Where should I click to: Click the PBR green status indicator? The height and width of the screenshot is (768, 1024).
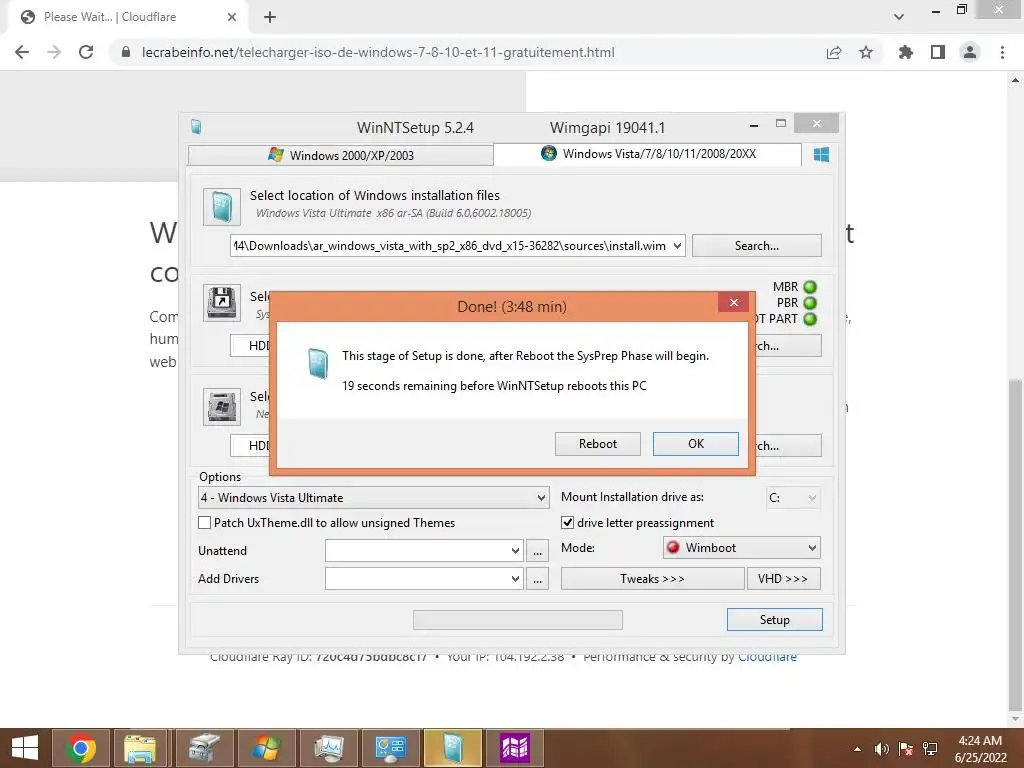(x=810, y=303)
